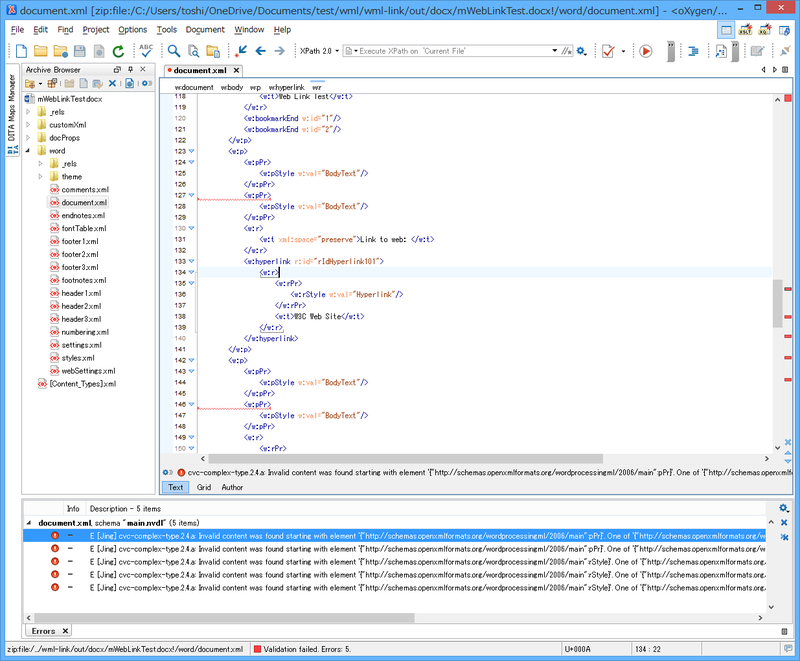Switch to the Grid tab
This screenshot has width=800, height=661.
[x=204, y=487]
